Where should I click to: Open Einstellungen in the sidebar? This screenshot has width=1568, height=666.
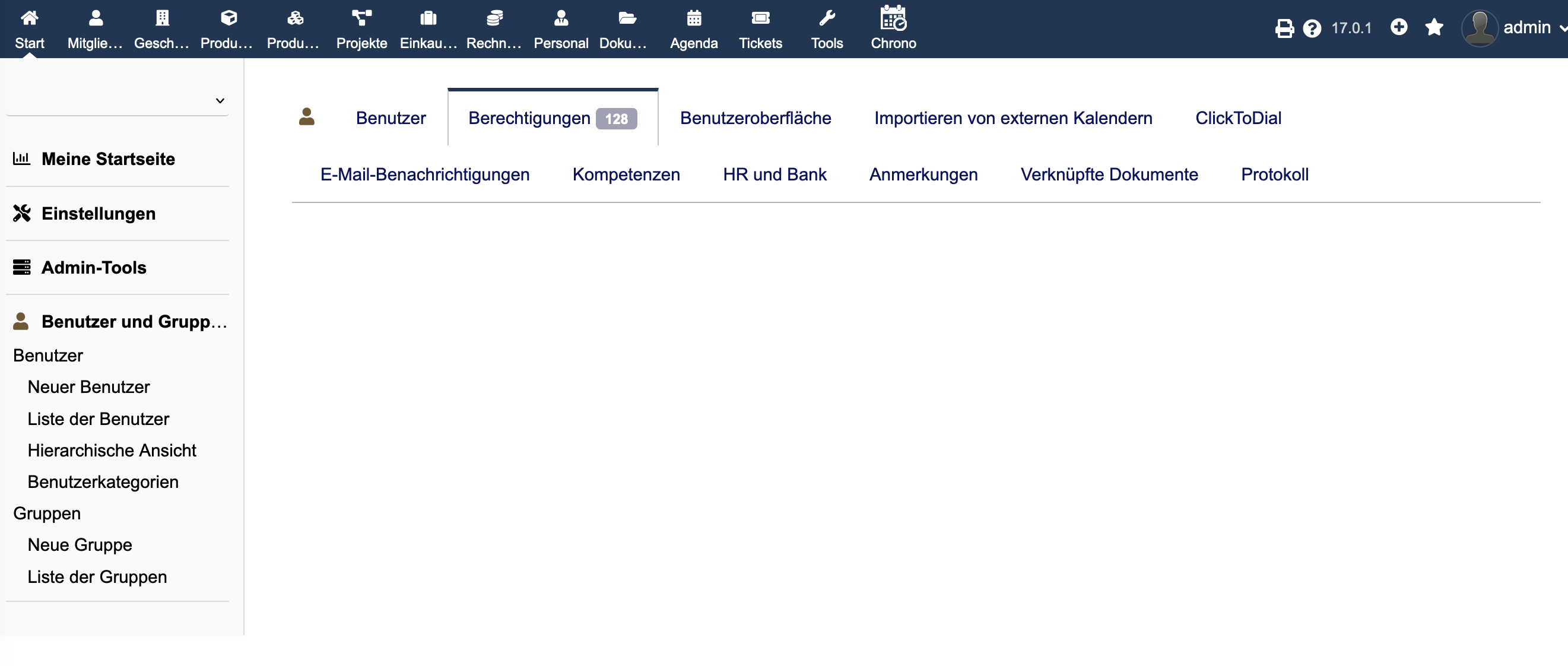(x=99, y=214)
